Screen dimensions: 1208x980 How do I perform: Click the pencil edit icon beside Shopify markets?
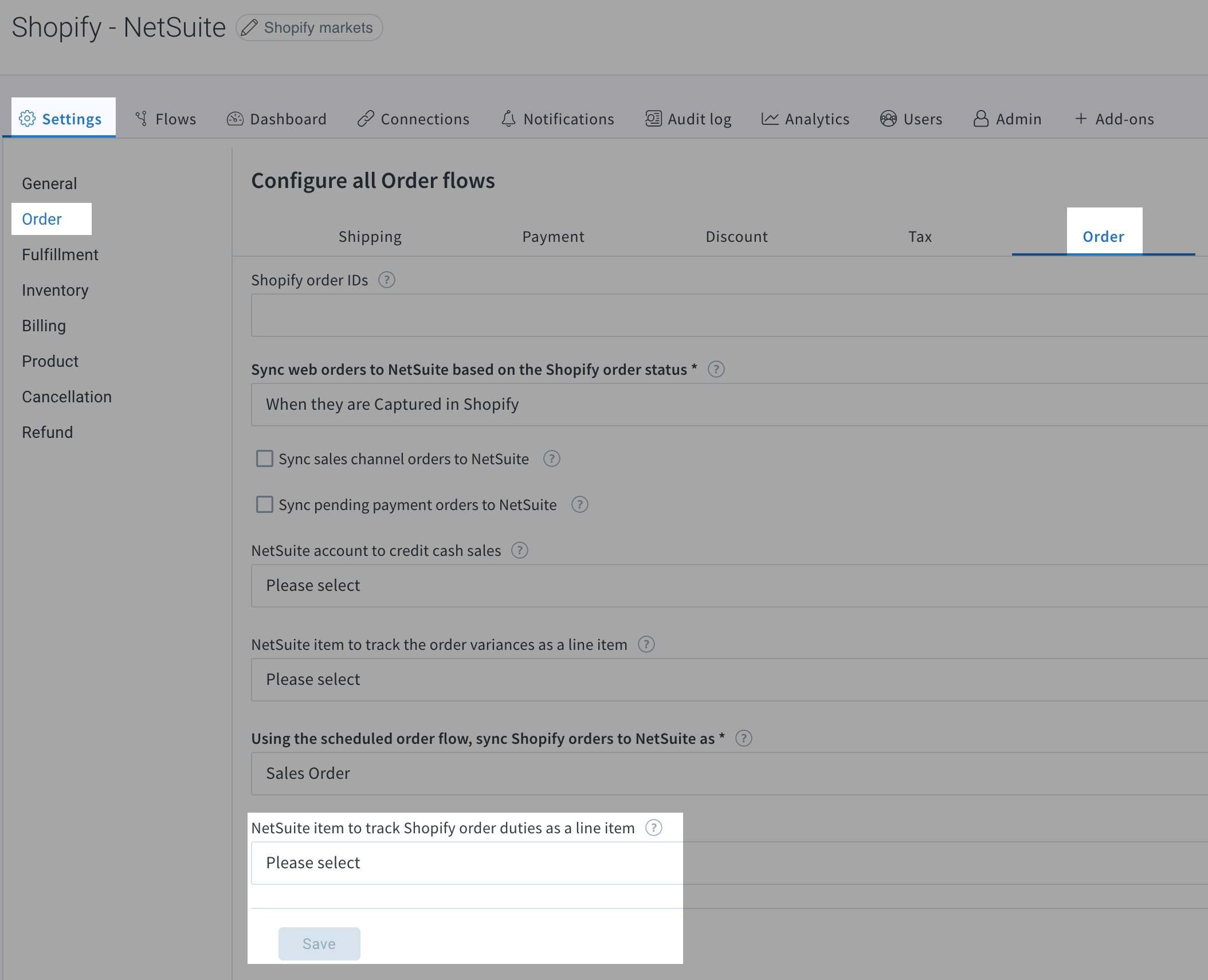point(249,28)
